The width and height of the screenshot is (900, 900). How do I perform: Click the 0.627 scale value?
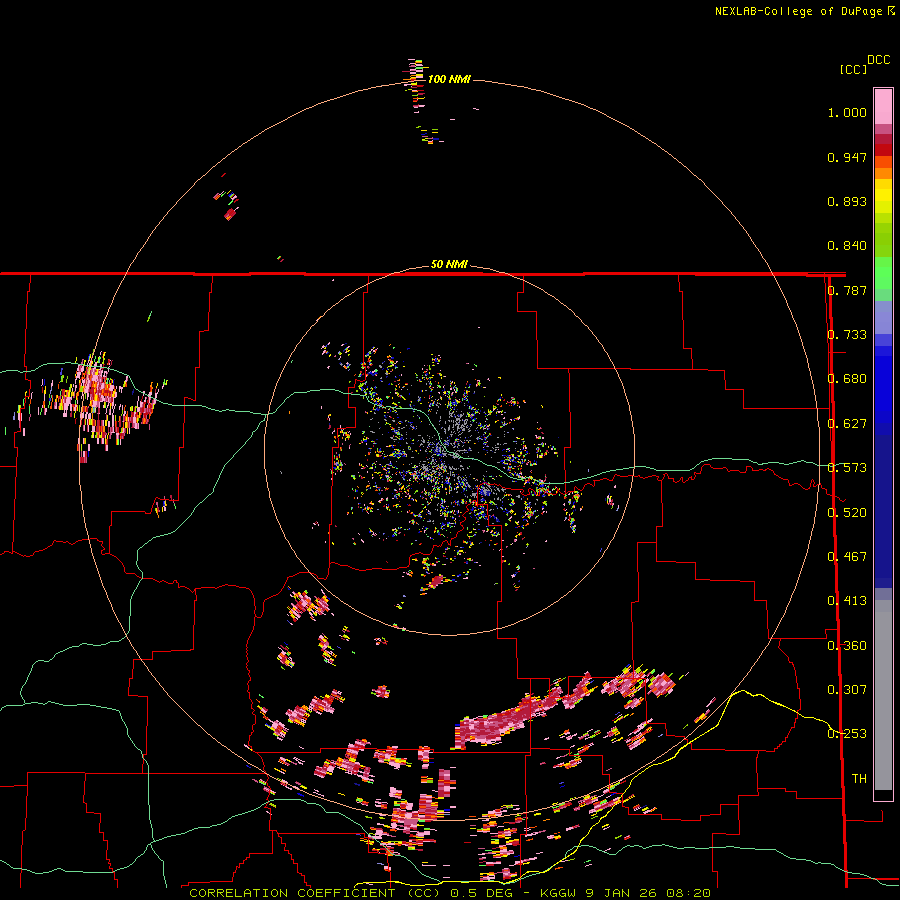(847, 424)
